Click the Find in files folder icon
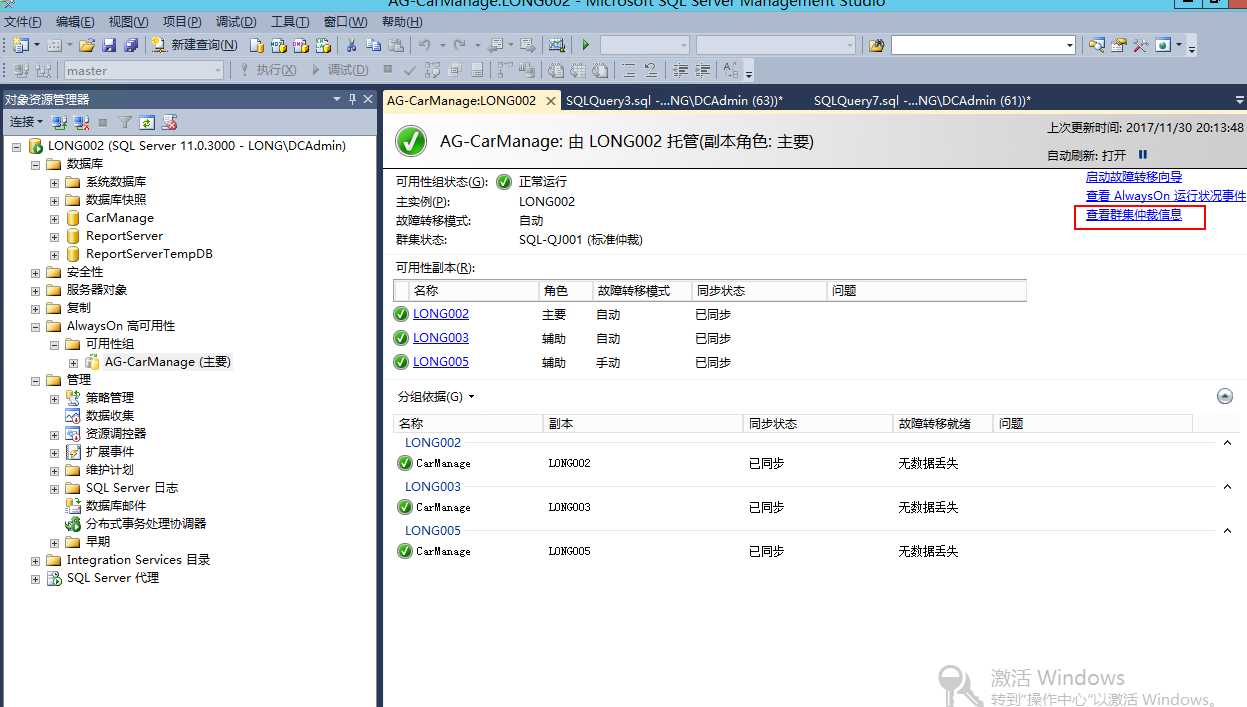1247x707 pixels. 876,45
